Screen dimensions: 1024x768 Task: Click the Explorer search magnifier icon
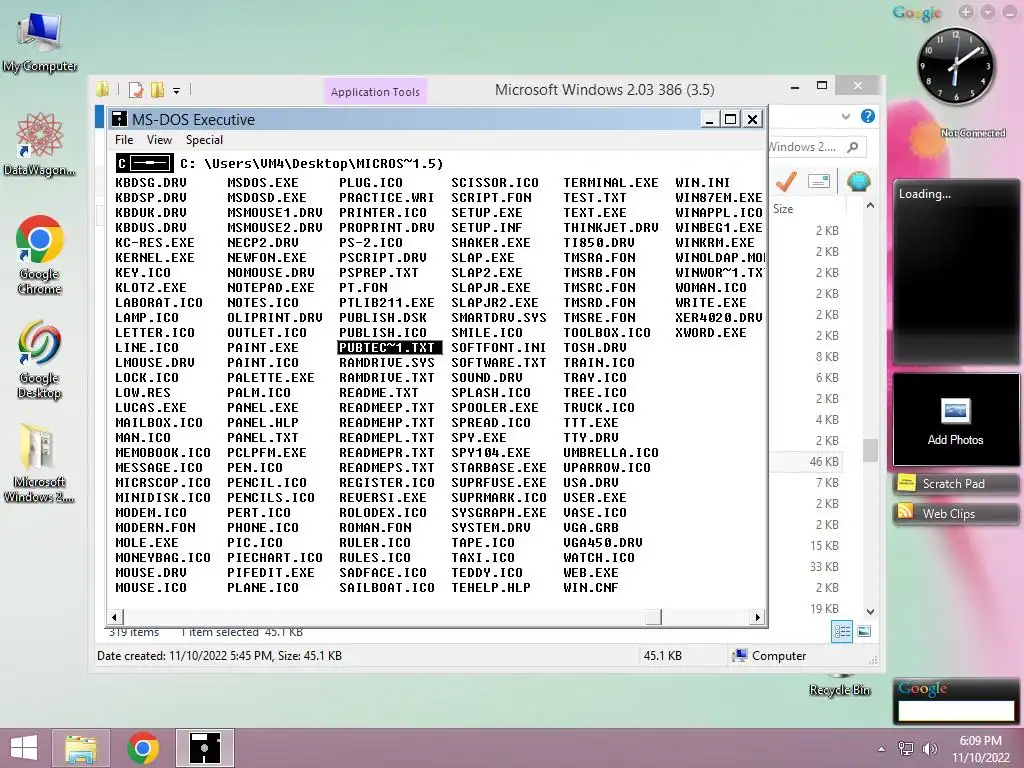(853, 148)
